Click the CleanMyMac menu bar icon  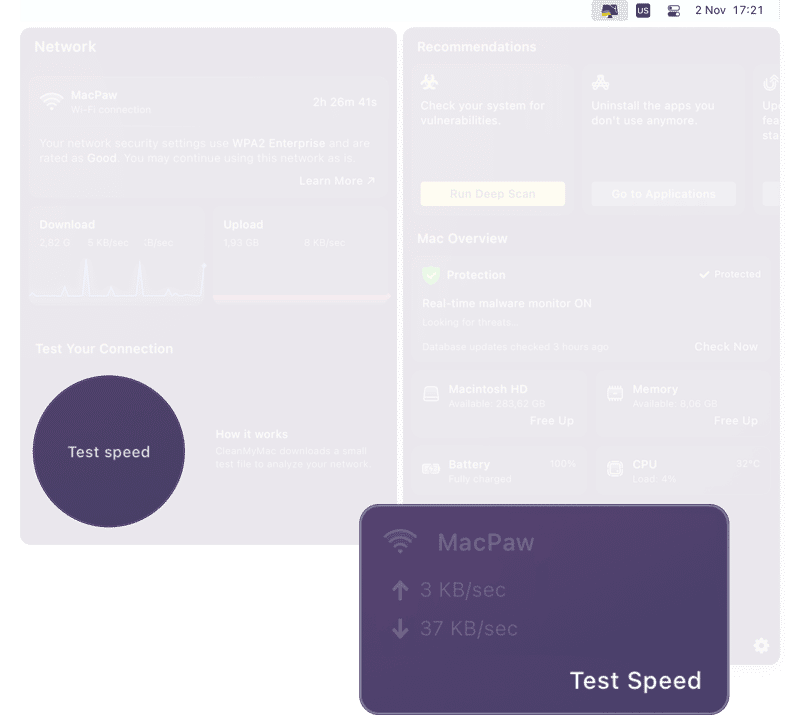point(609,10)
